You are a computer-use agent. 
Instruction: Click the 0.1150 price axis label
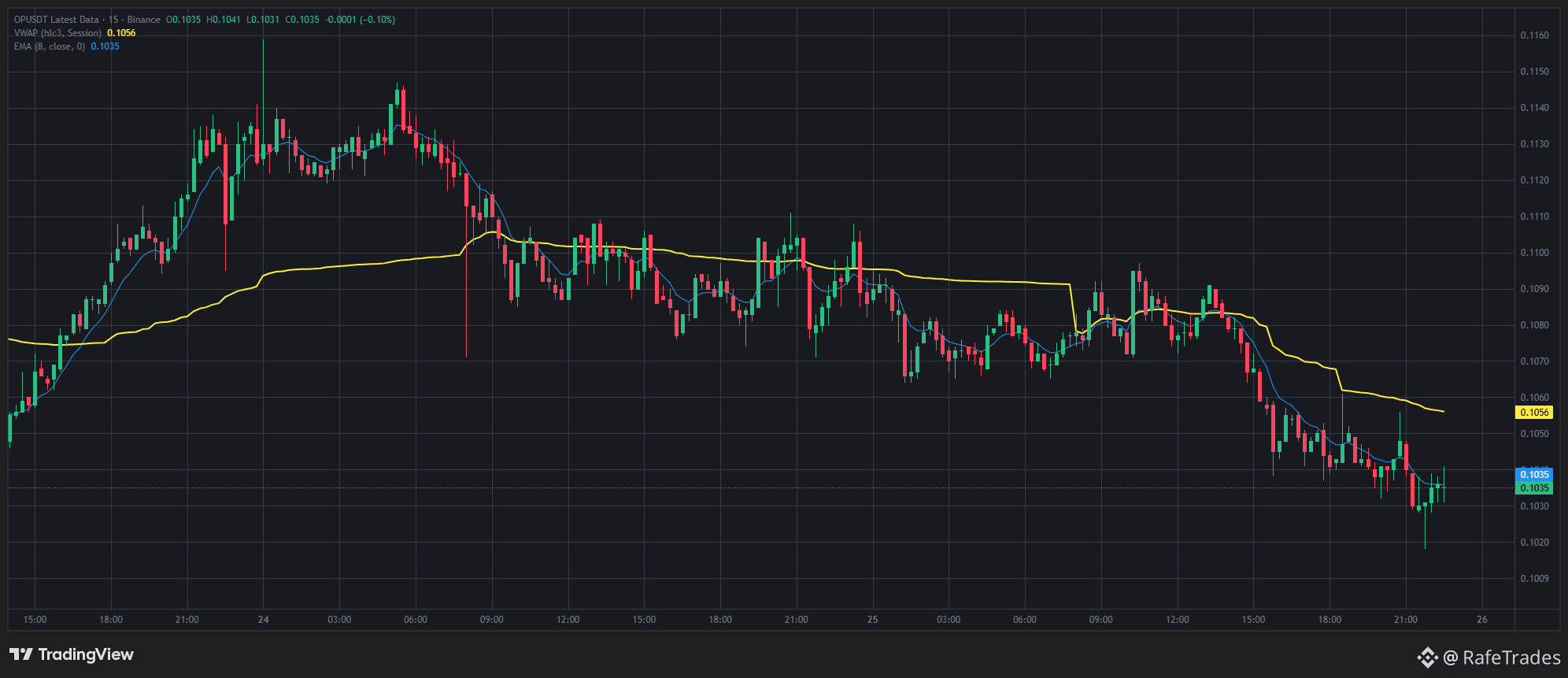click(1534, 72)
